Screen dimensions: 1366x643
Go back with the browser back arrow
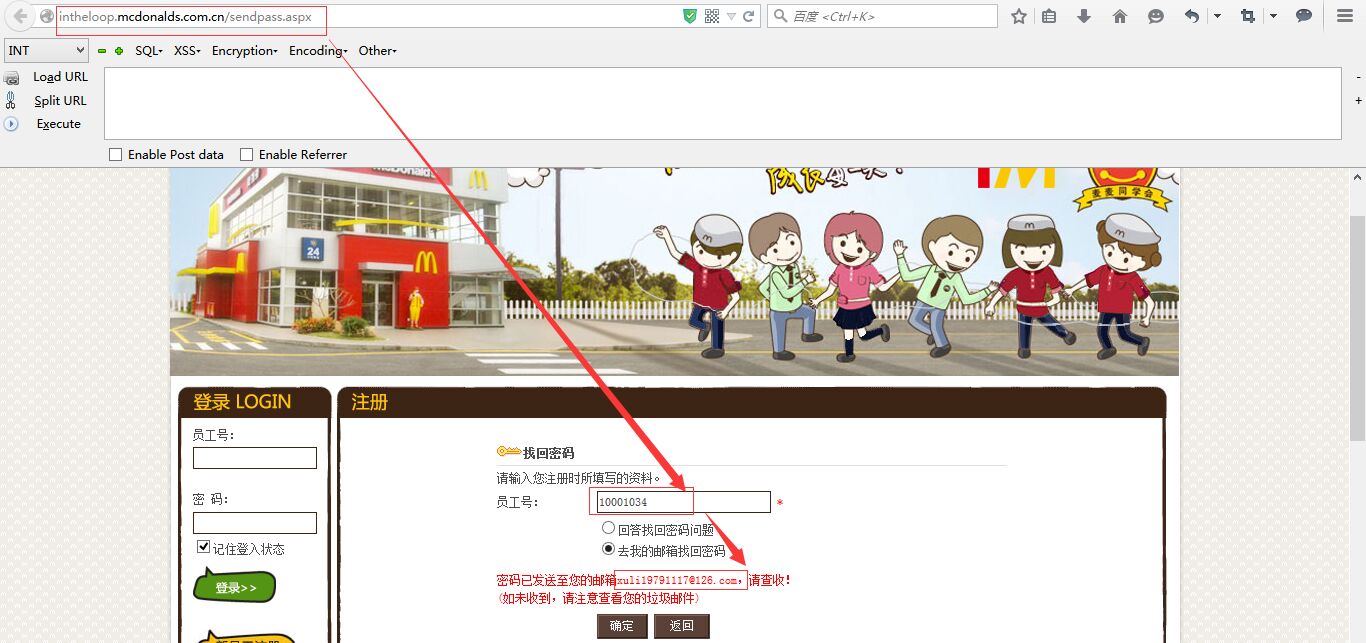pyautogui.click(x=20, y=16)
